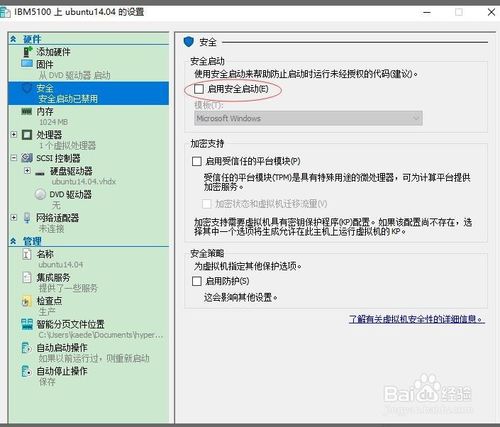Click the 安全启动已禁用 status text
This screenshot has height=427, width=500.
point(68,99)
